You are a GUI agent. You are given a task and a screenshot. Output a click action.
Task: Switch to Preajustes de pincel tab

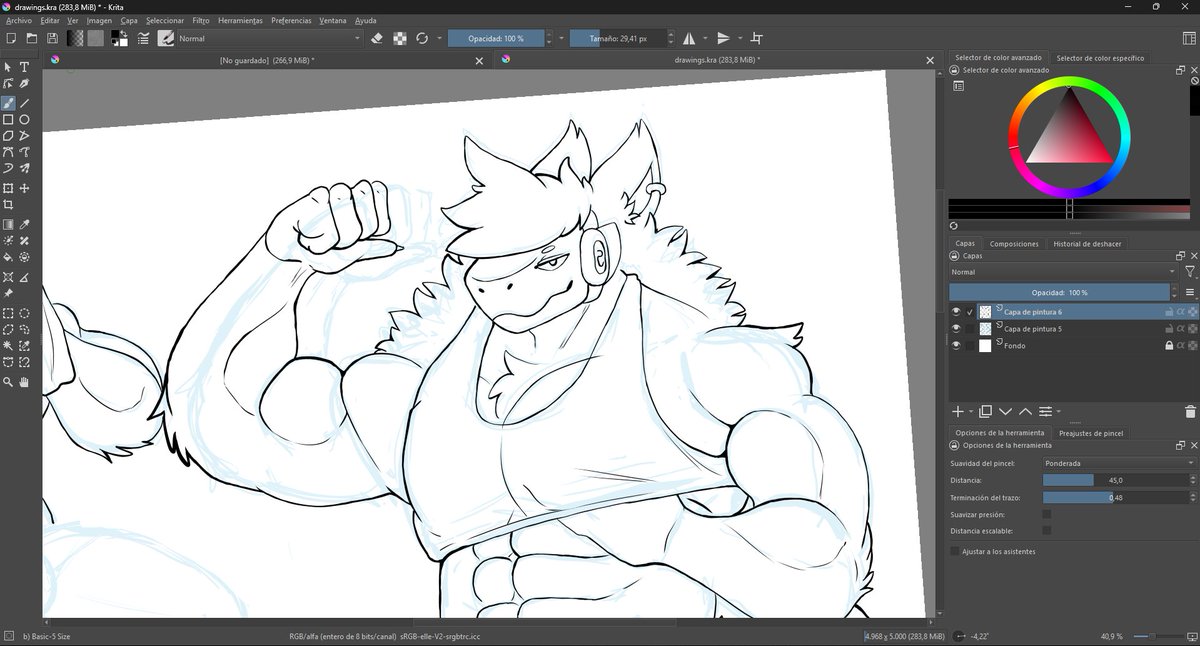point(1091,433)
